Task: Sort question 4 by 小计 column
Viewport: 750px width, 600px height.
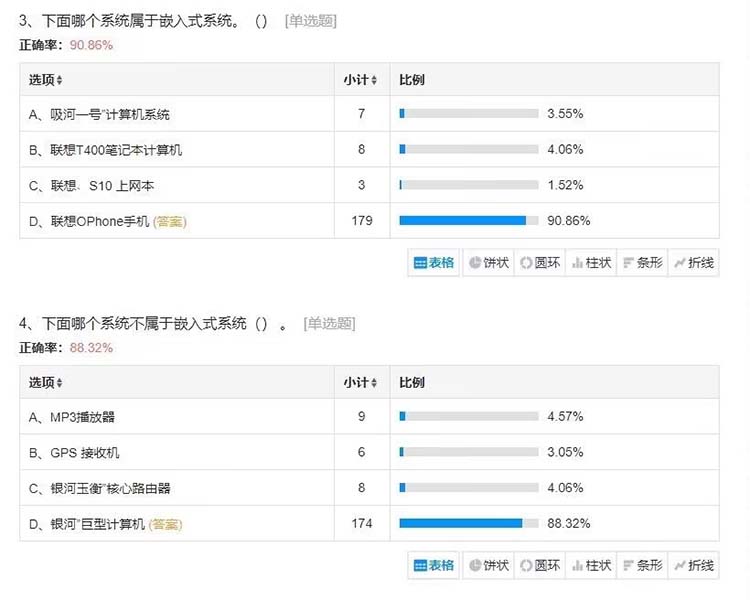Action: tap(361, 382)
